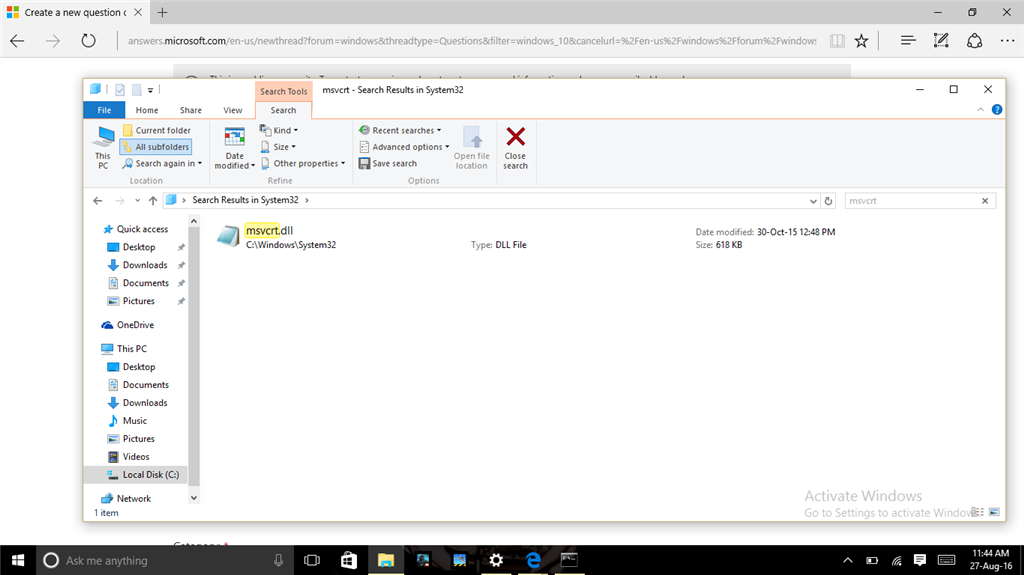1024x575 pixels.
Task: Click Edge browser refresh button
Action: (88, 41)
